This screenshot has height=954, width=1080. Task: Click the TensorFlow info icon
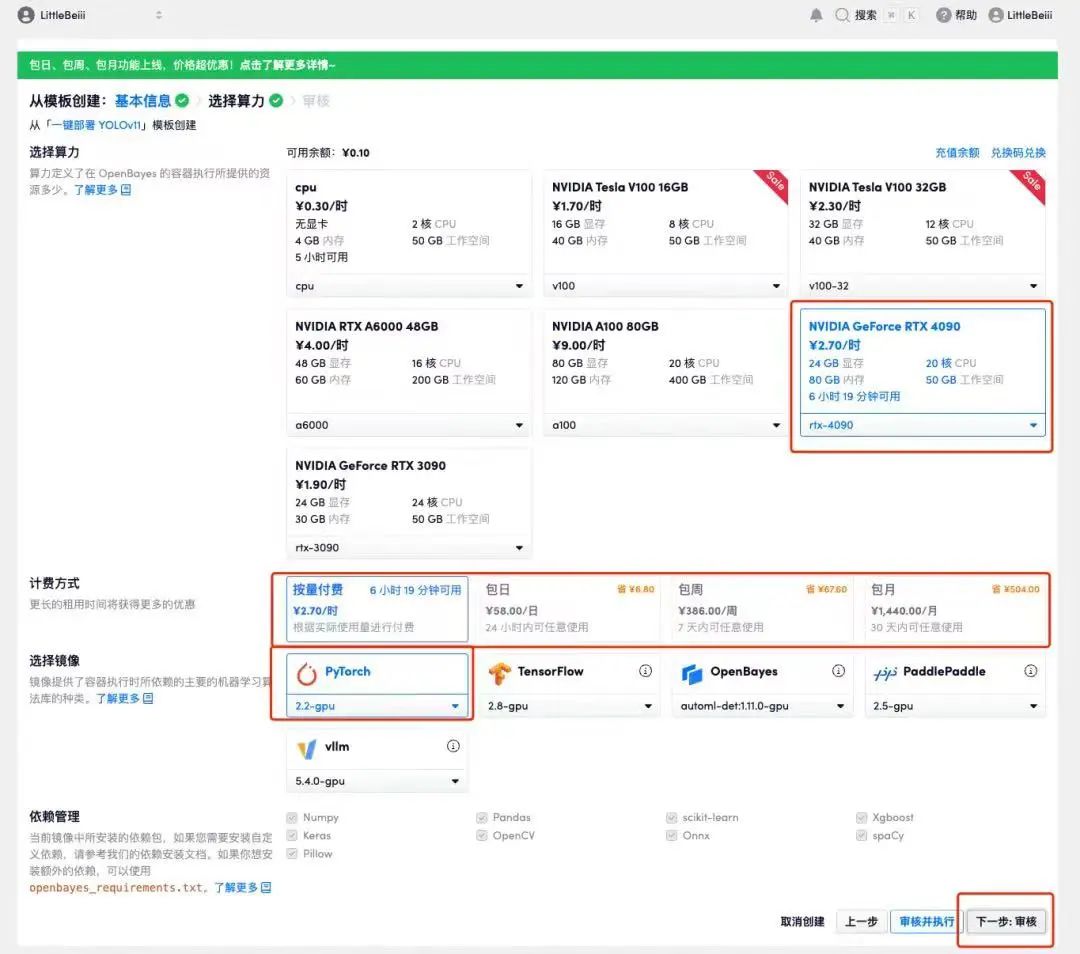[645, 671]
